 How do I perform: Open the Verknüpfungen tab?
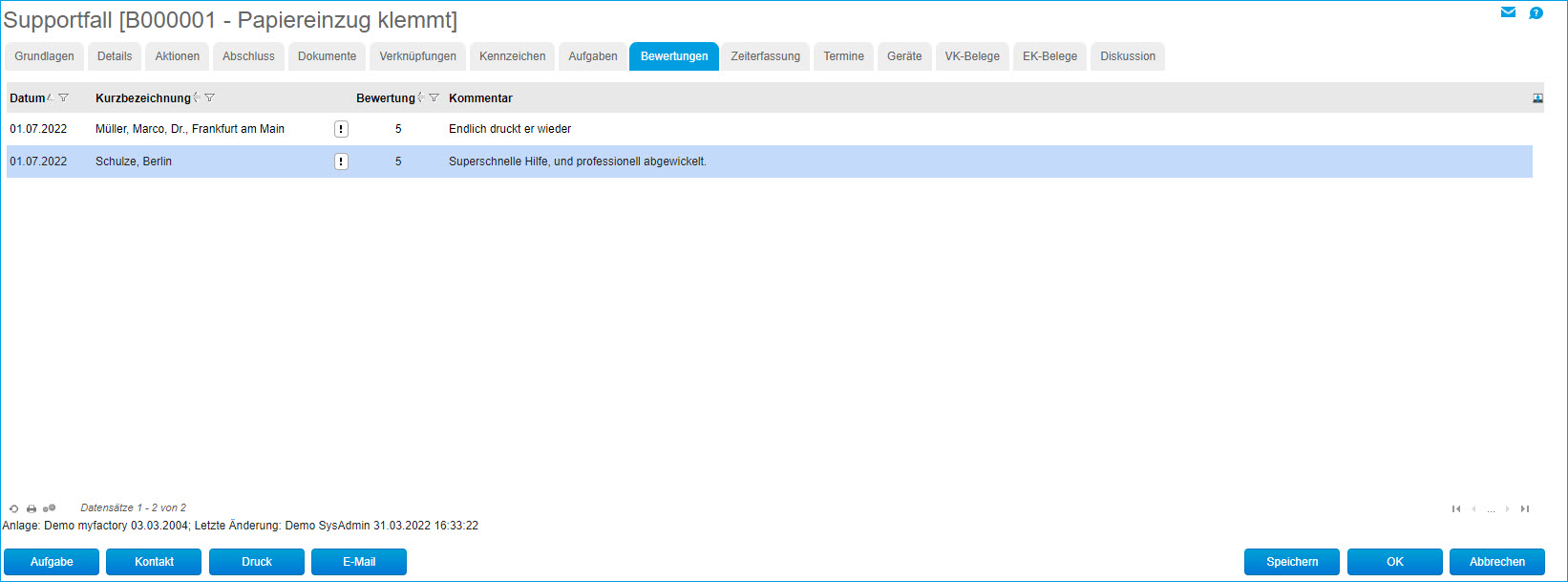pyautogui.click(x=417, y=56)
